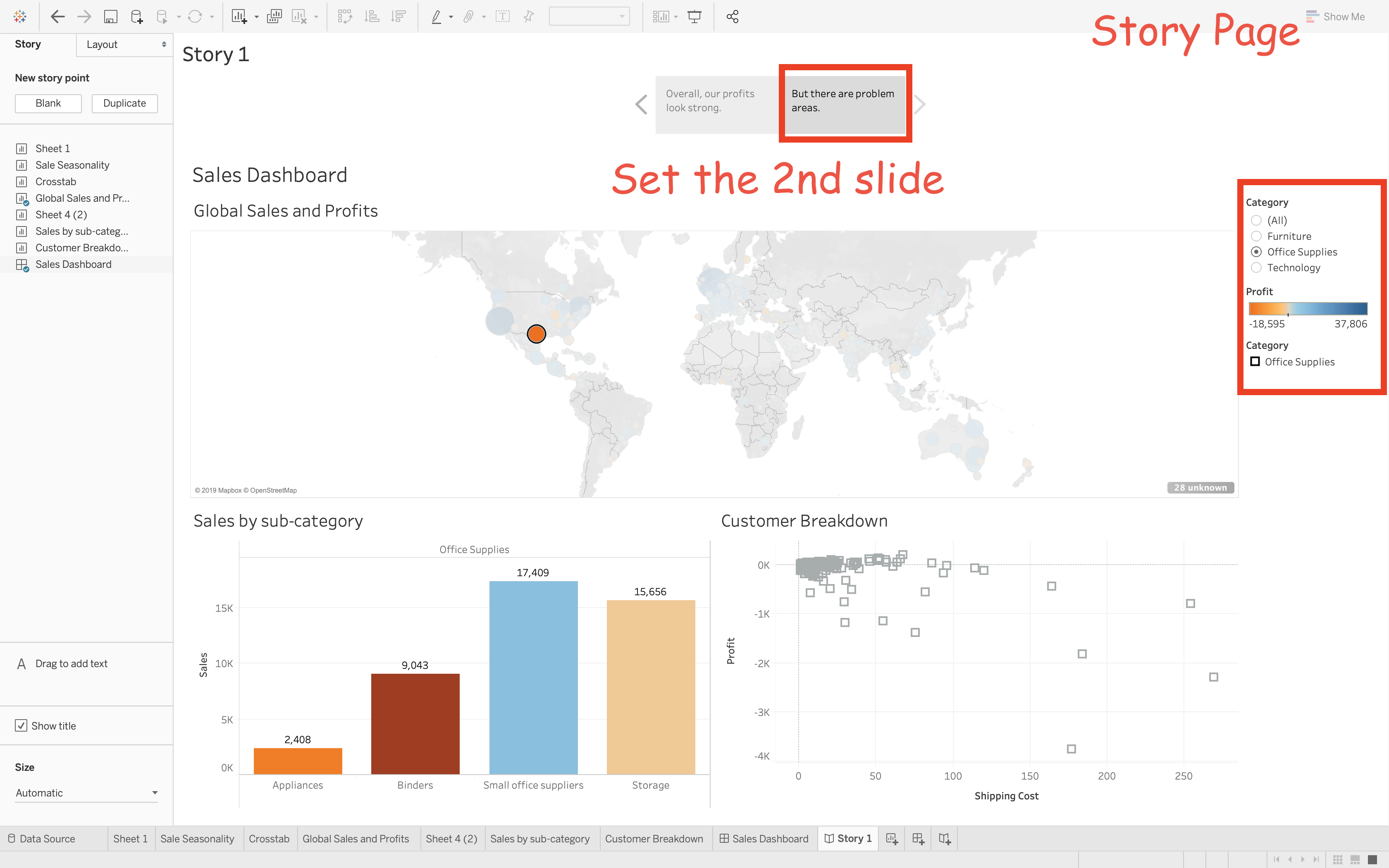Open the New Worksheet dropdown arrow
The width and height of the screenshot is (1389, 868).
pos(256,17)
